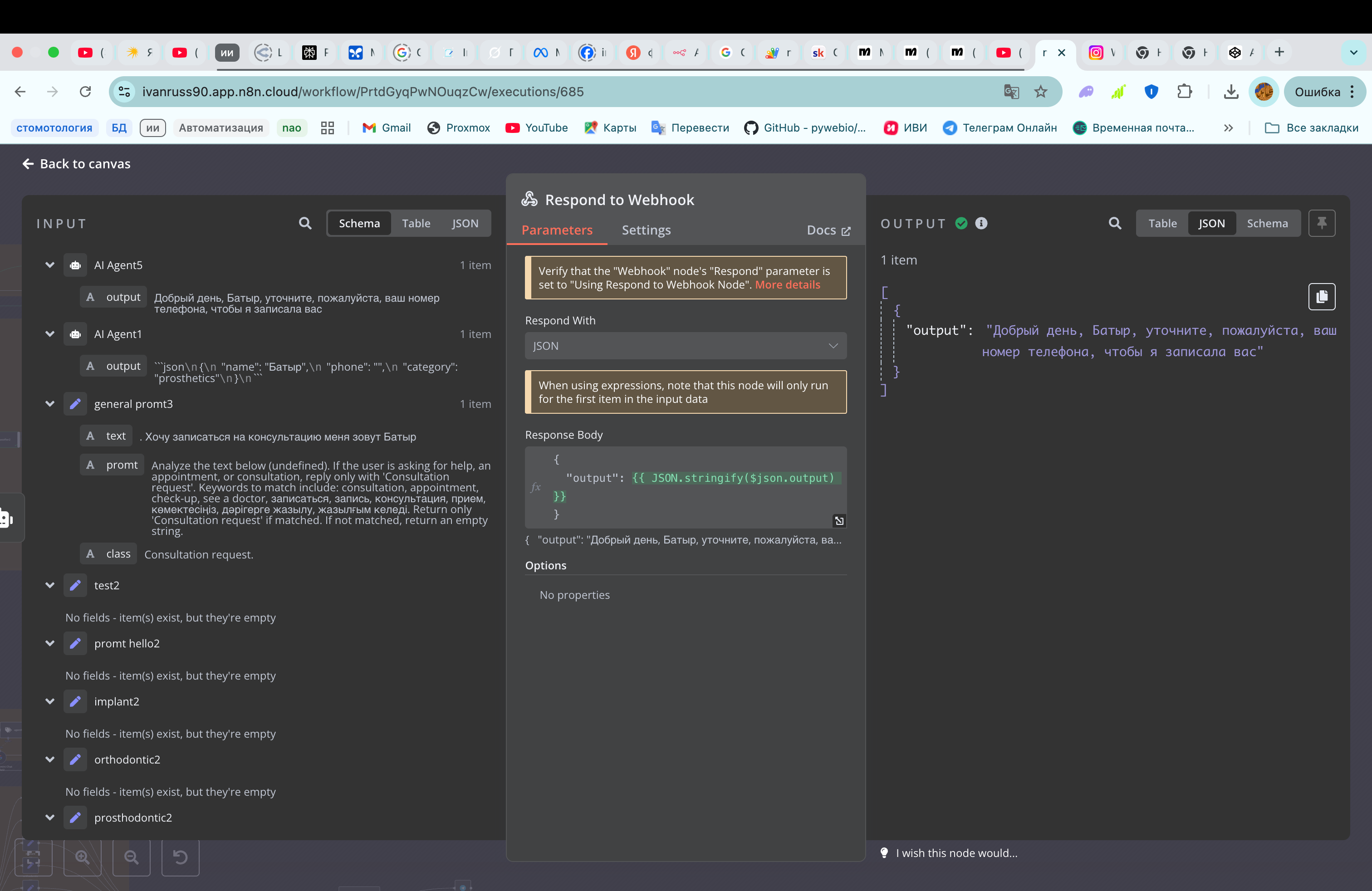1372x891 pixels.
Task: Click the Back to canvas arrow
Action: (x=27, y=164)
